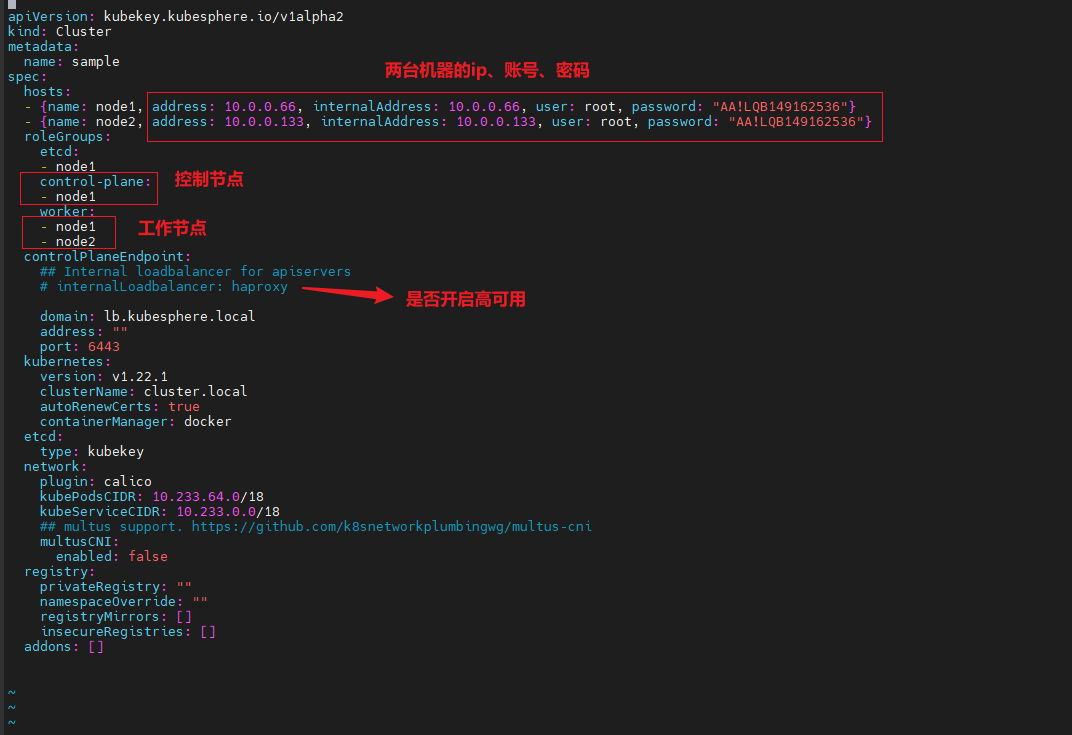Click the apiVersion key on the first line

[51, 16]
